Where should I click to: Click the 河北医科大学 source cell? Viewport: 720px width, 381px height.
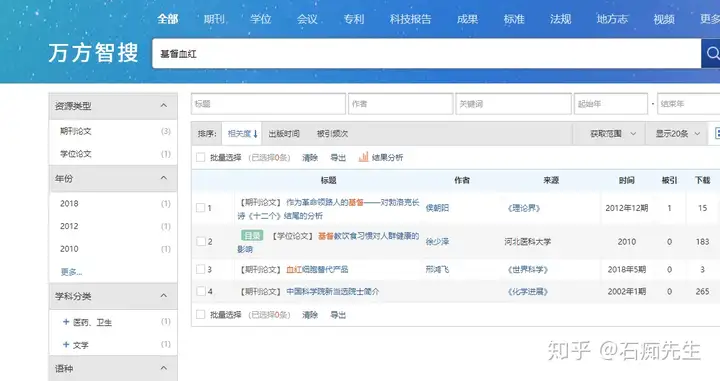tap(528, 242)
